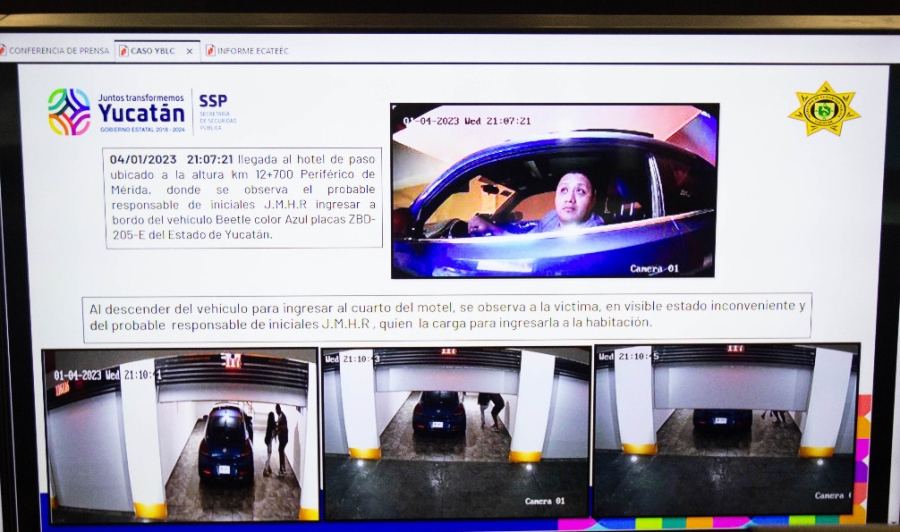900x532 pixels.
Task: Click the rightmost garage camera image
Action: pyautogui.click(x=726, y=430)
